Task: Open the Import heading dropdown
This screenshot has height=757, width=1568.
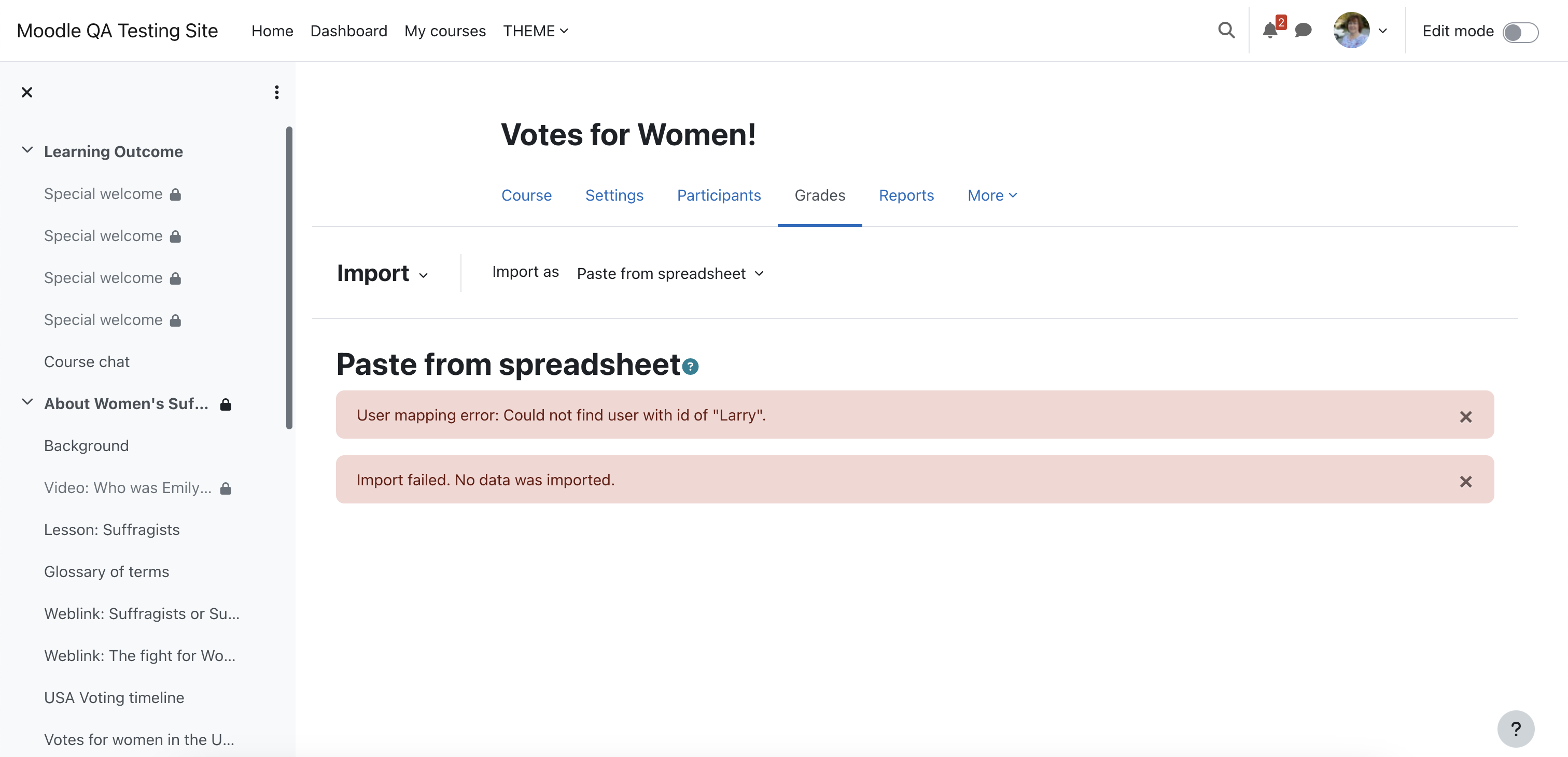Action: tap(382, 273)
